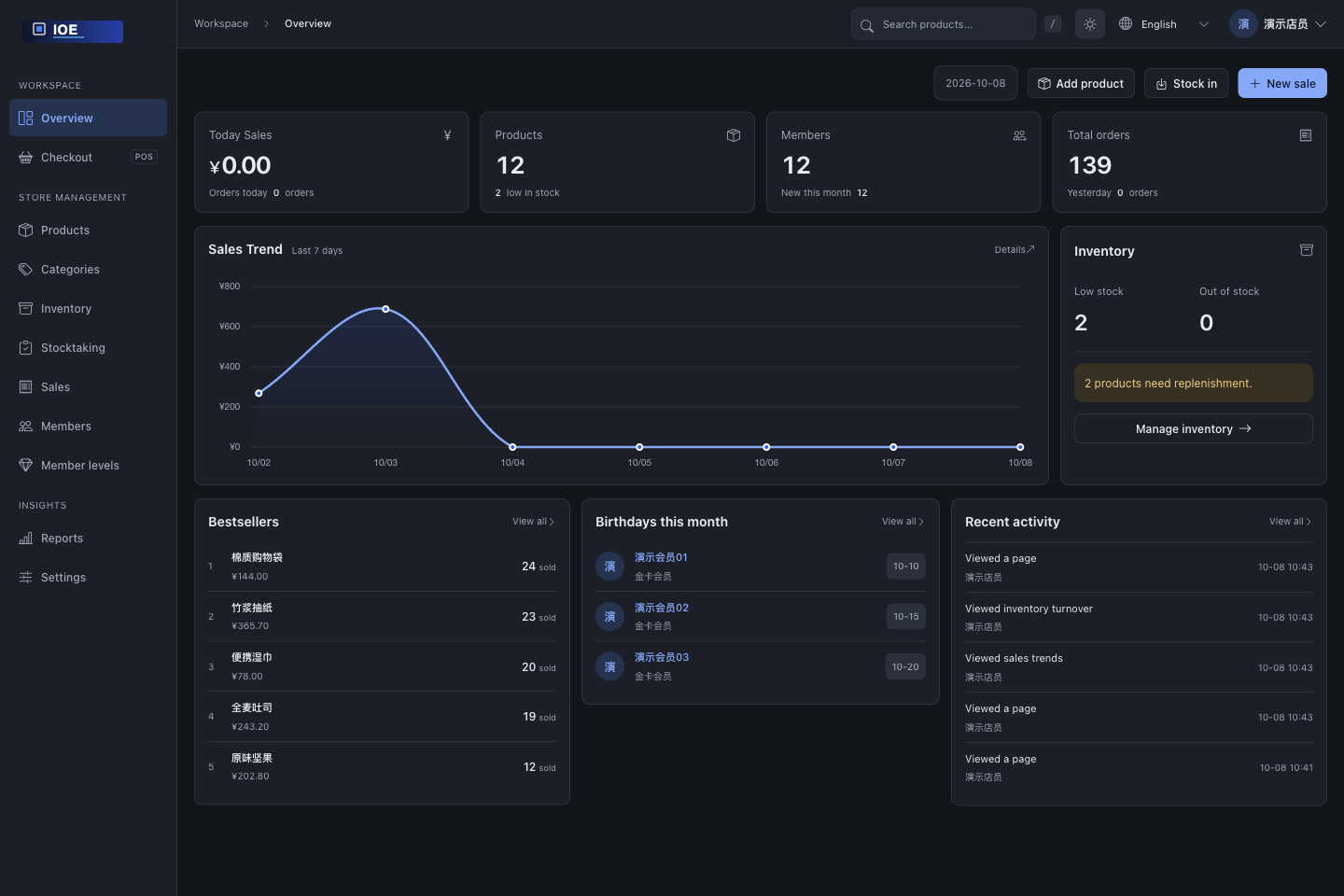Expand the 演示店员 user menu chevron
This screenshot has height=896, width=1344.
click(x=1321, y=24)
